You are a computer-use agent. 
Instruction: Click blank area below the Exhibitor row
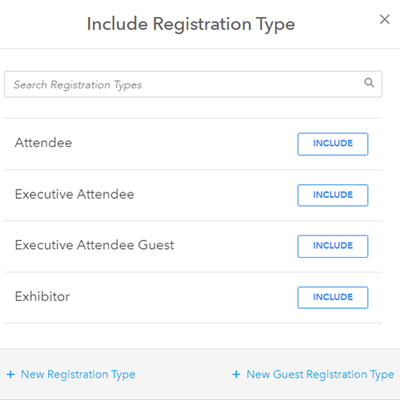[x=193, y=336]
